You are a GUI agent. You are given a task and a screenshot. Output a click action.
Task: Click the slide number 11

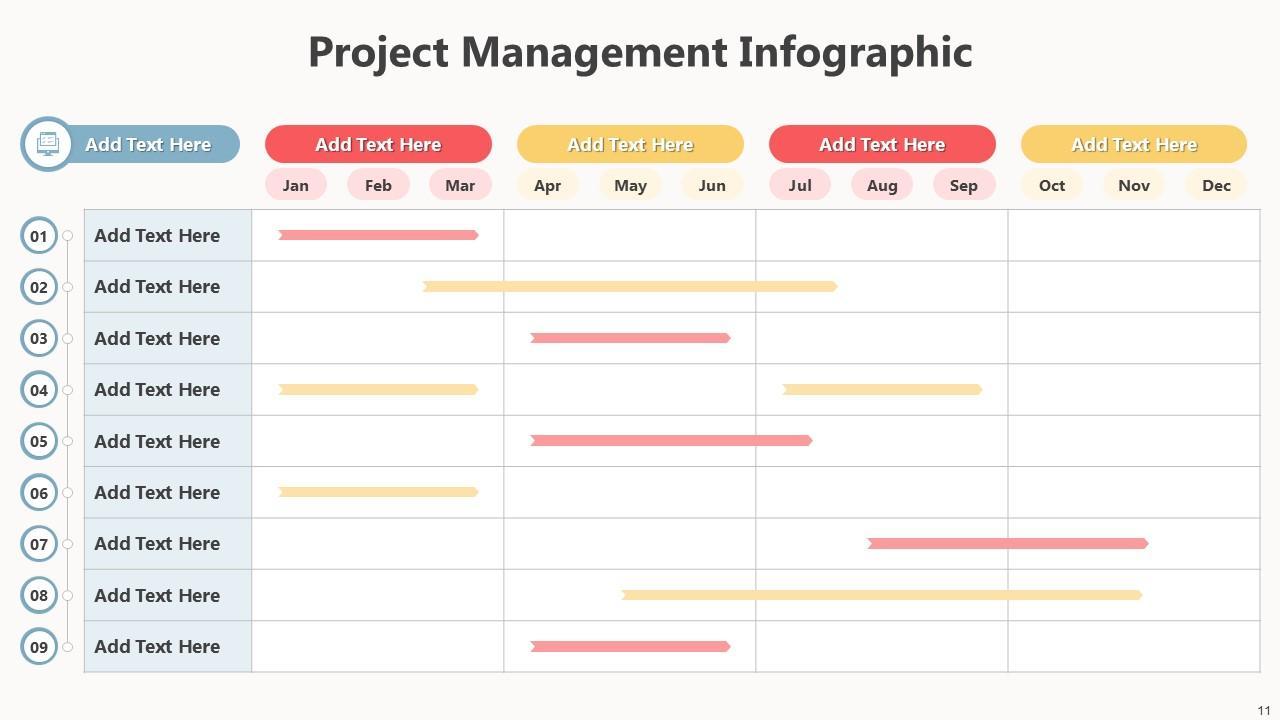tap(1264, 711)
